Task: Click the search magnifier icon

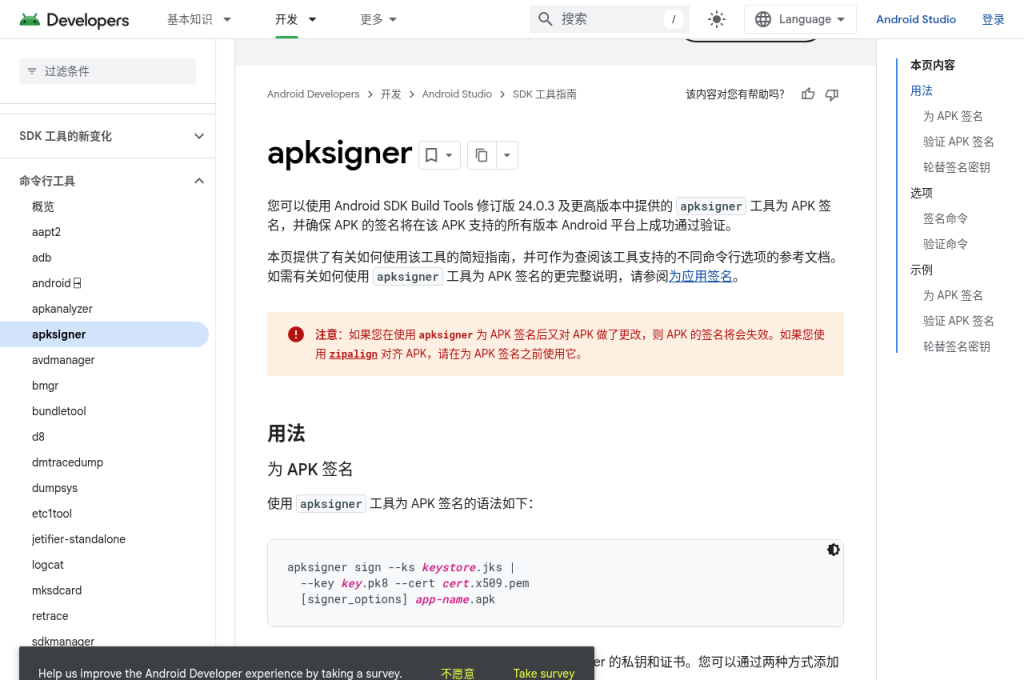Action: pos(545,19)
